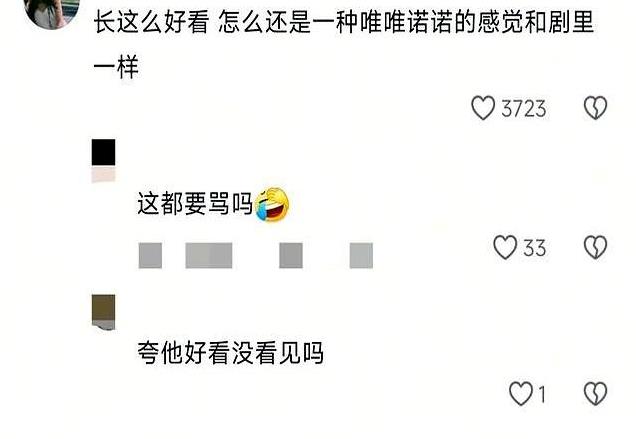Screen dimensions: 636x439
Task: Click the widest gray blurred block
Action: coord(209,256)
